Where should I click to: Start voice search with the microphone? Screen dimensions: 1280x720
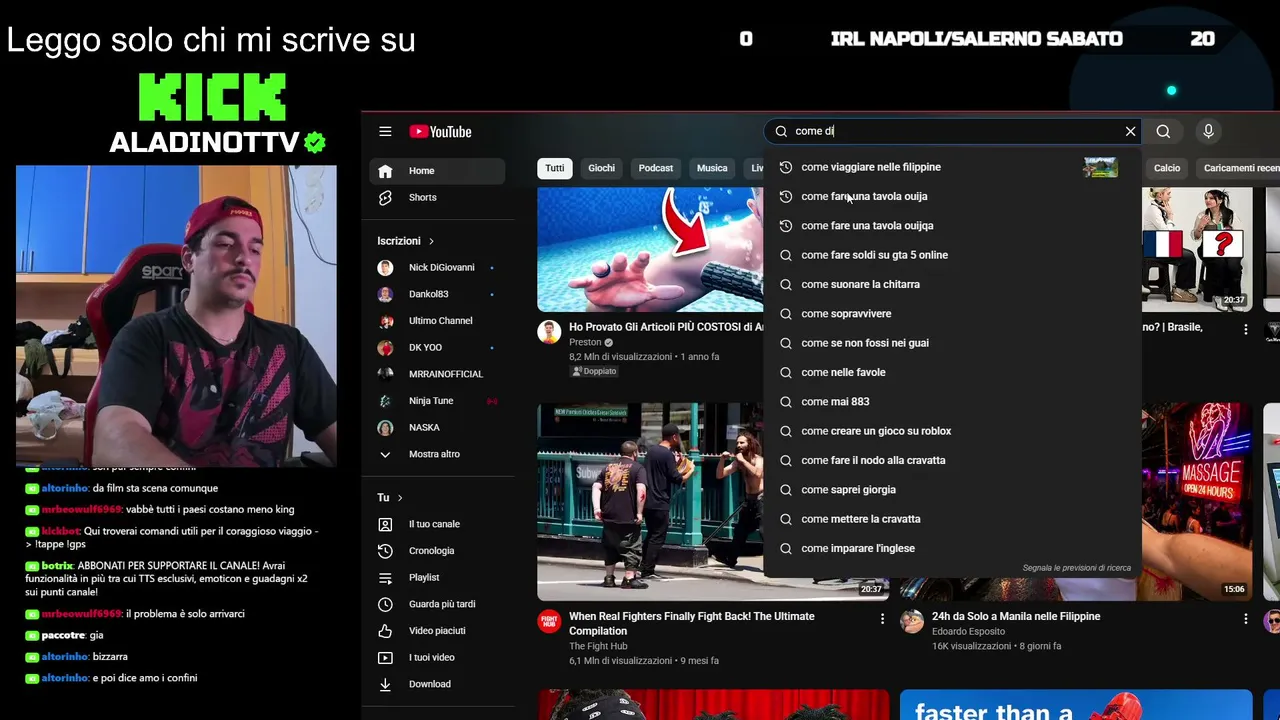[x=1208, y=131]
